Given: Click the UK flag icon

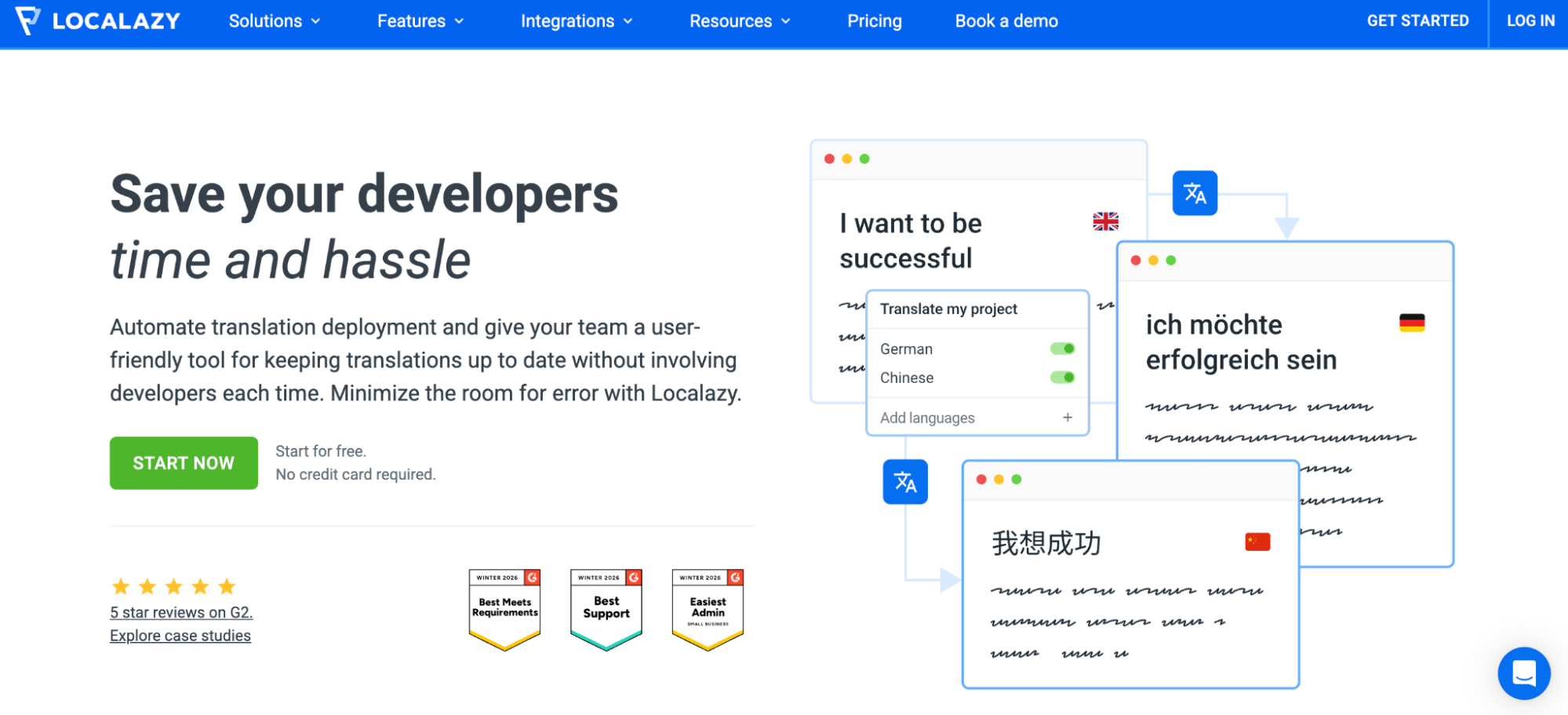Looking at the screenshot, I should pos(1105,222).
